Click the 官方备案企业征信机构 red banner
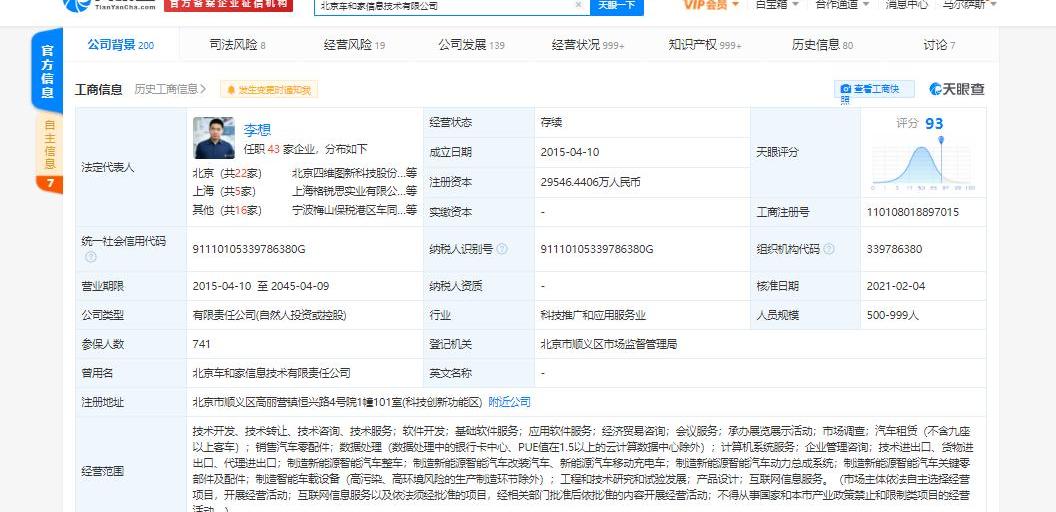 (x=228, y=5)
